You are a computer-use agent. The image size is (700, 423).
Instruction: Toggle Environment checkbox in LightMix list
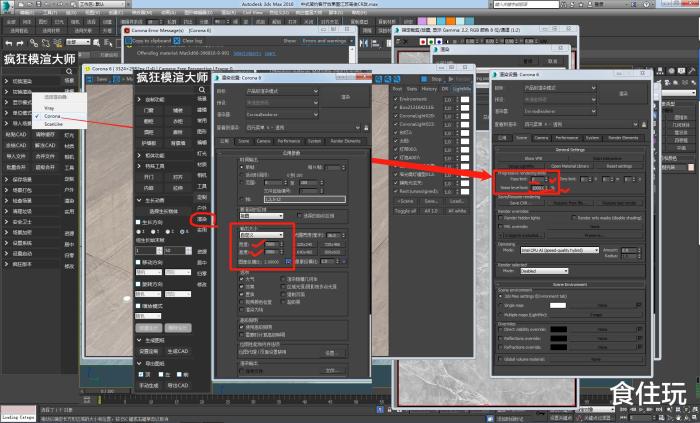[x=396, y=99]
